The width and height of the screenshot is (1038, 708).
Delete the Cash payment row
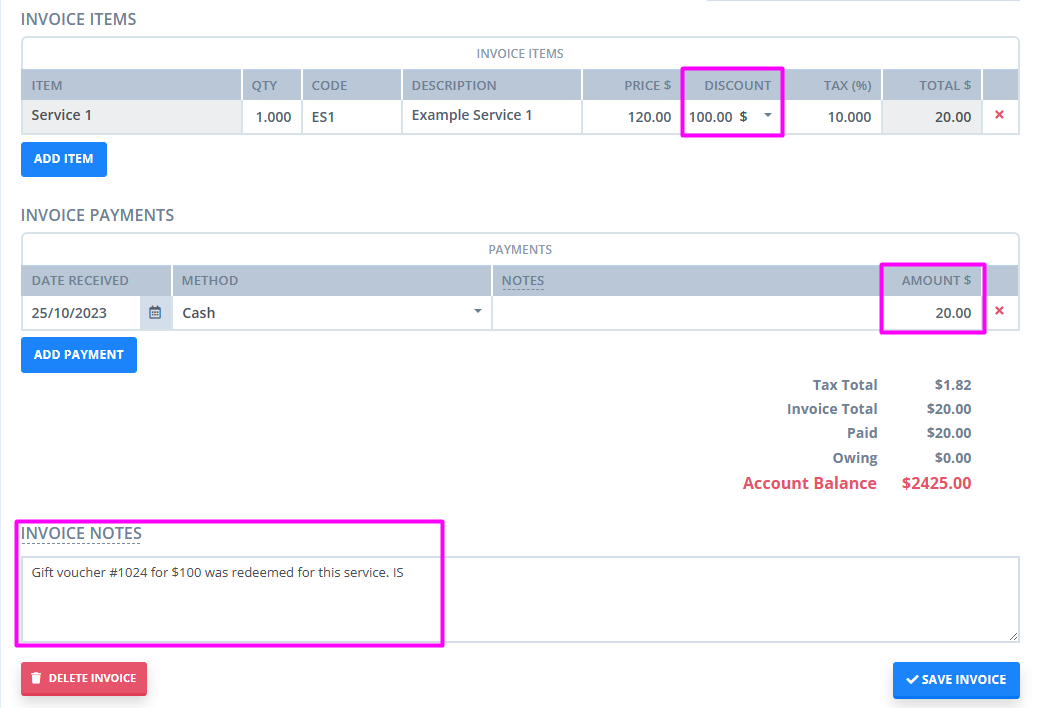[999, 311]
